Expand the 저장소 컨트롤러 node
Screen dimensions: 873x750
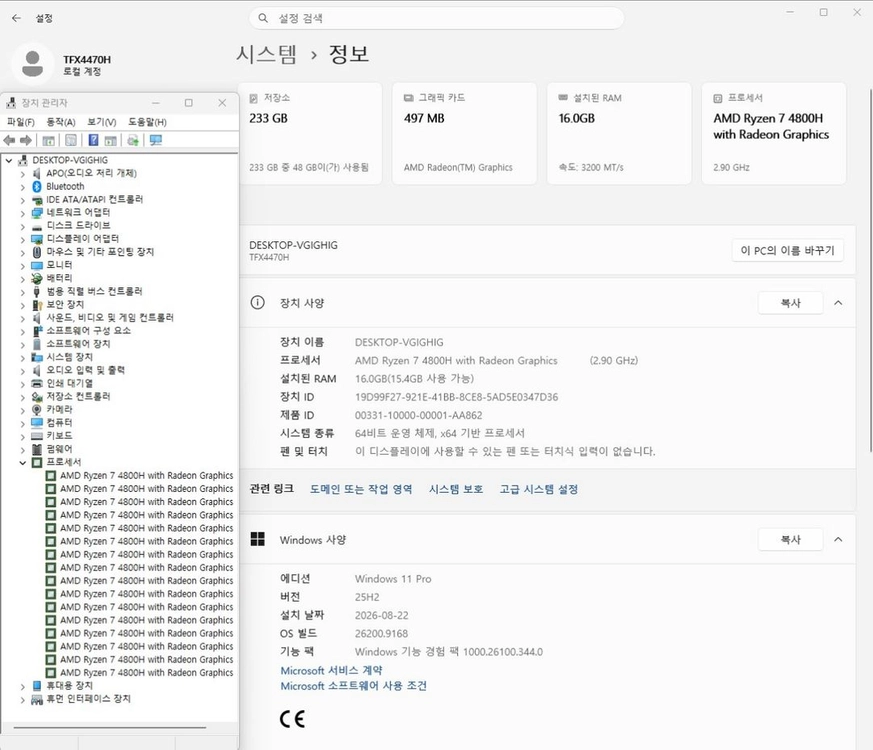point(23,397)
